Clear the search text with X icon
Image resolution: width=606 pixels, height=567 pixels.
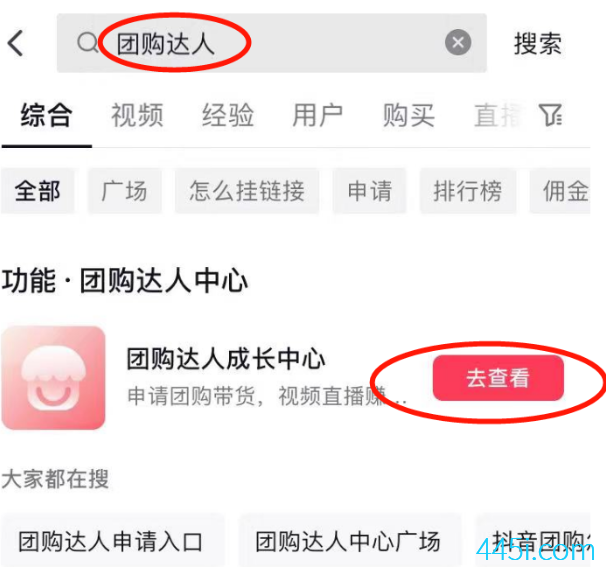(458, 42)
